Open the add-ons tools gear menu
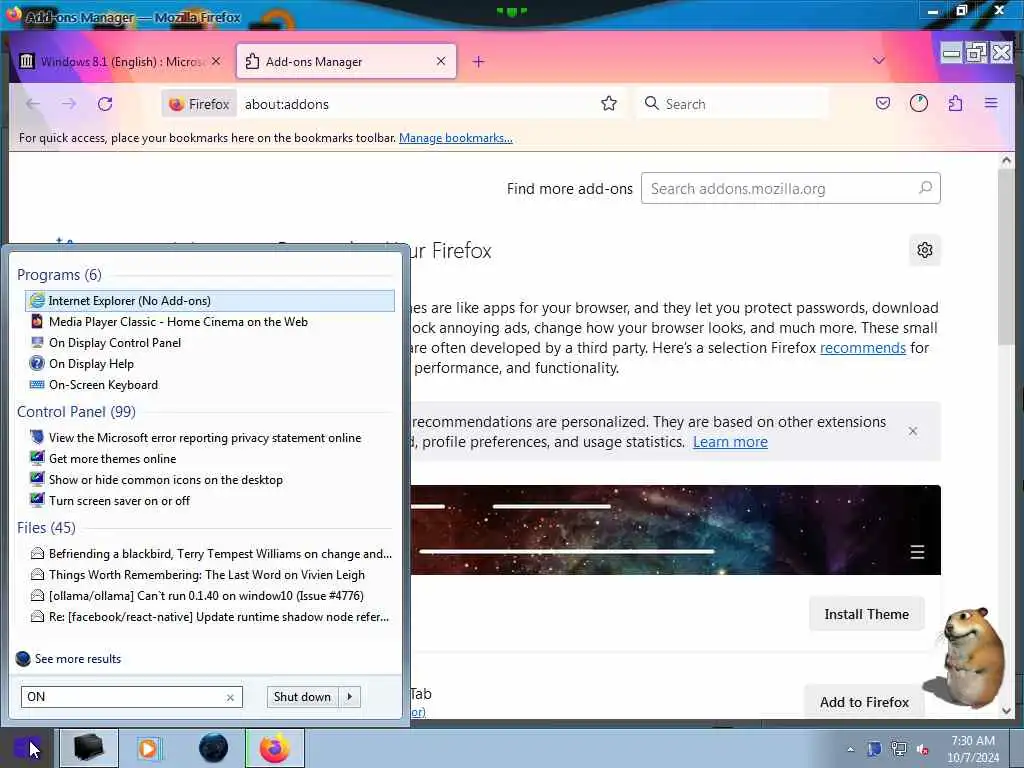Image resolution: width=1024 pixels, height=768 pixels. tap(924, 250)
